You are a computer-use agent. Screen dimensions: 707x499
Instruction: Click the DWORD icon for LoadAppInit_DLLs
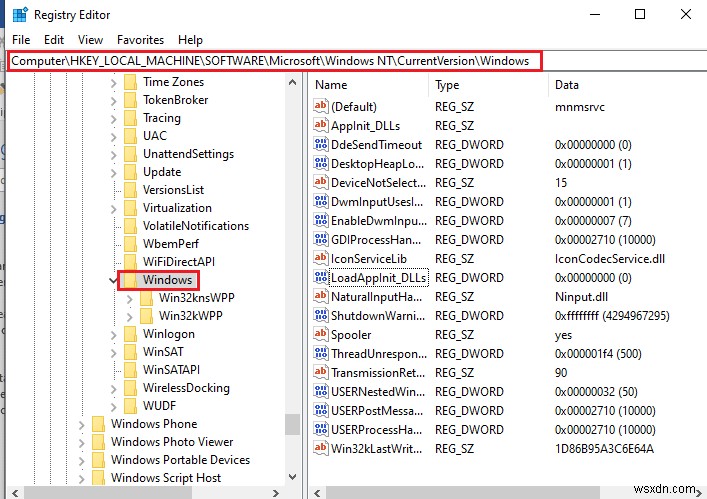pyautogui.click(x=321, y=277)
